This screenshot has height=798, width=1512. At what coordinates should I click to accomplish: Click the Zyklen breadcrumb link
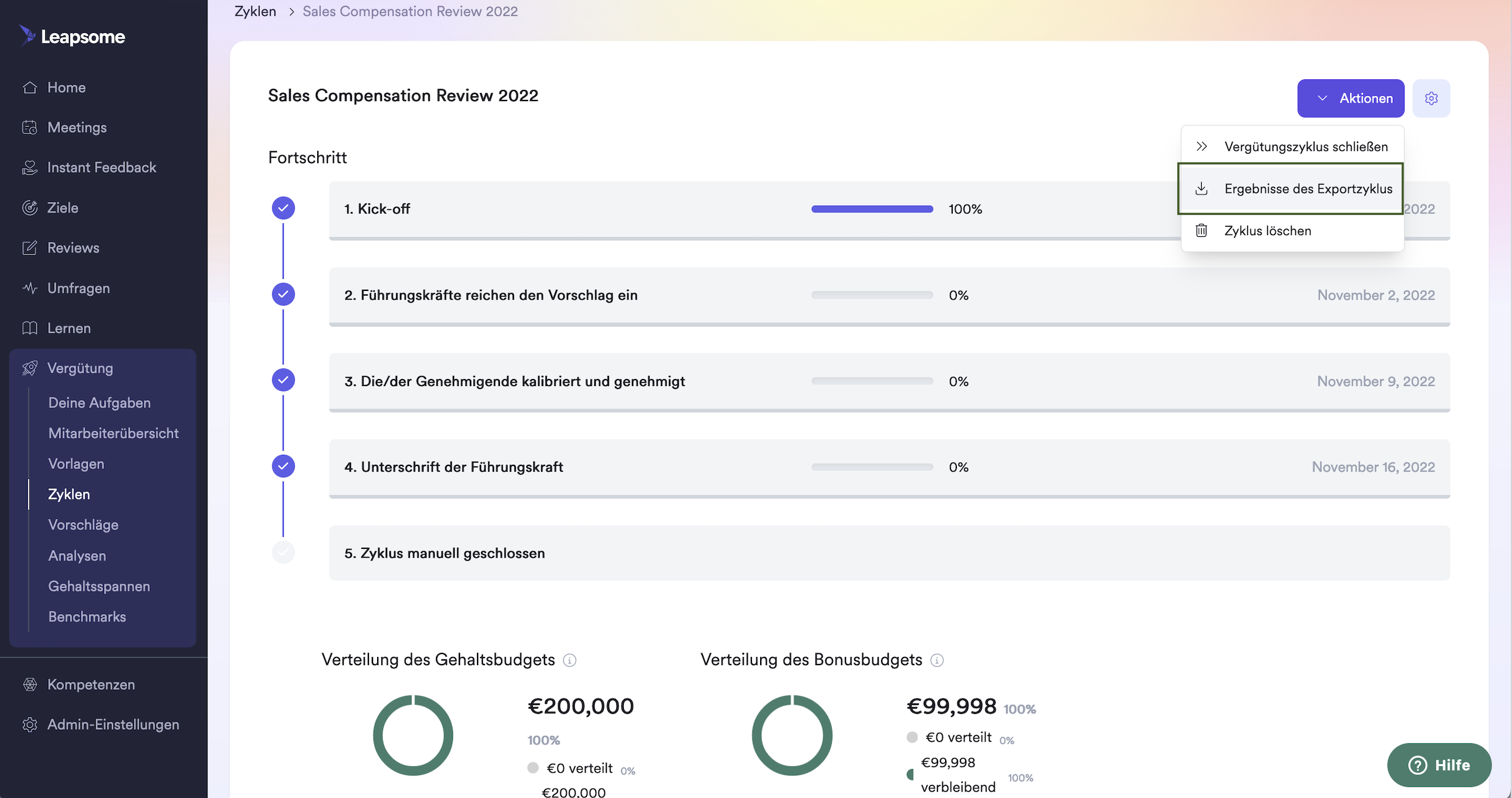coord(255,11)
